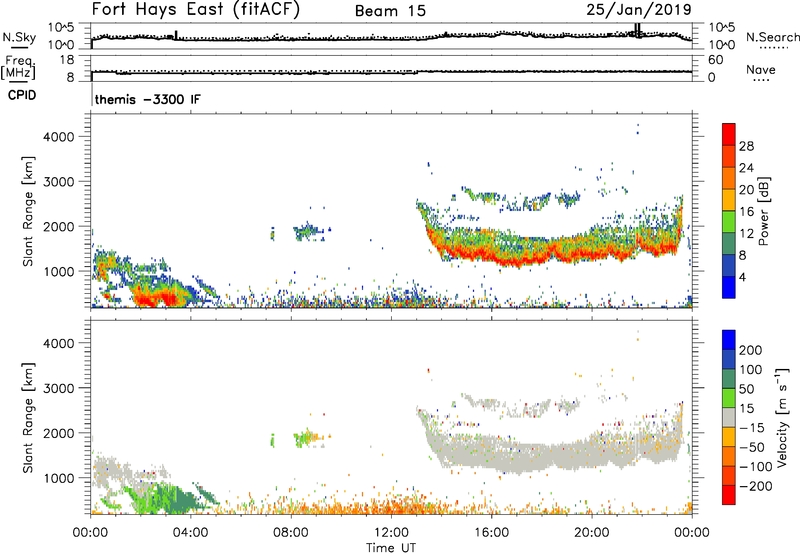Click the Slant Range label of Power panel

point(28,211)
